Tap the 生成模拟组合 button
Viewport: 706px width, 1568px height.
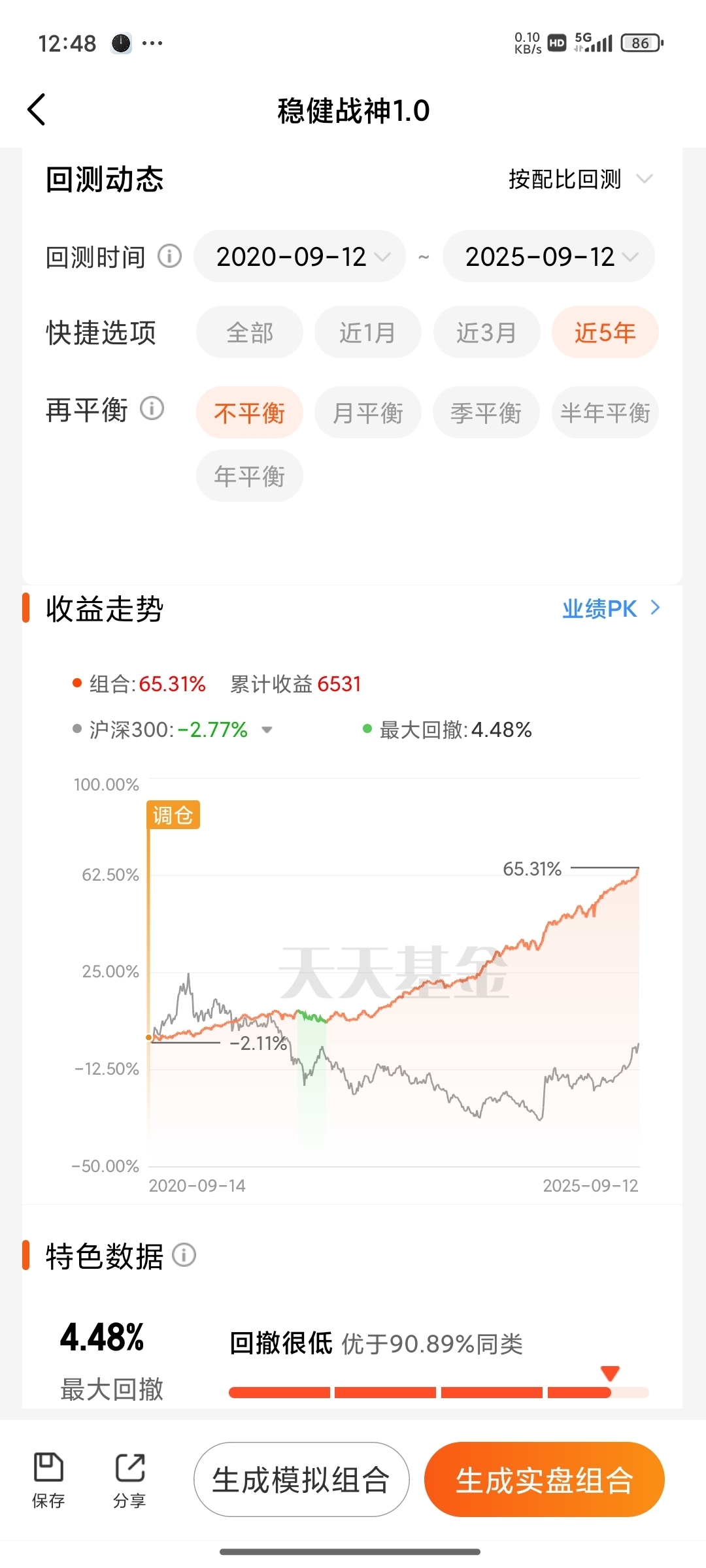click(301, 1479)
